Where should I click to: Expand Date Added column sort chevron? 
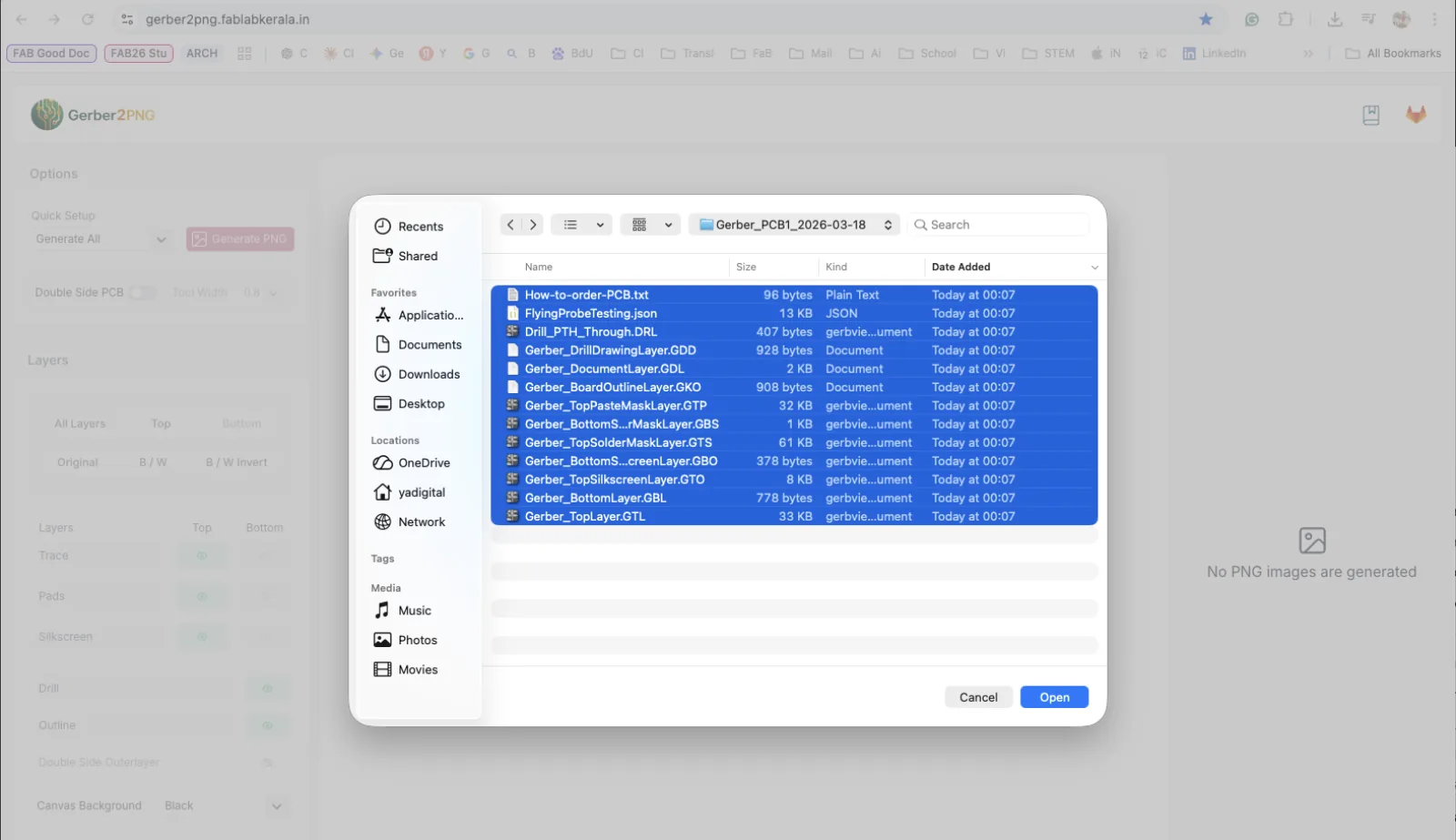coord(1095,268)
